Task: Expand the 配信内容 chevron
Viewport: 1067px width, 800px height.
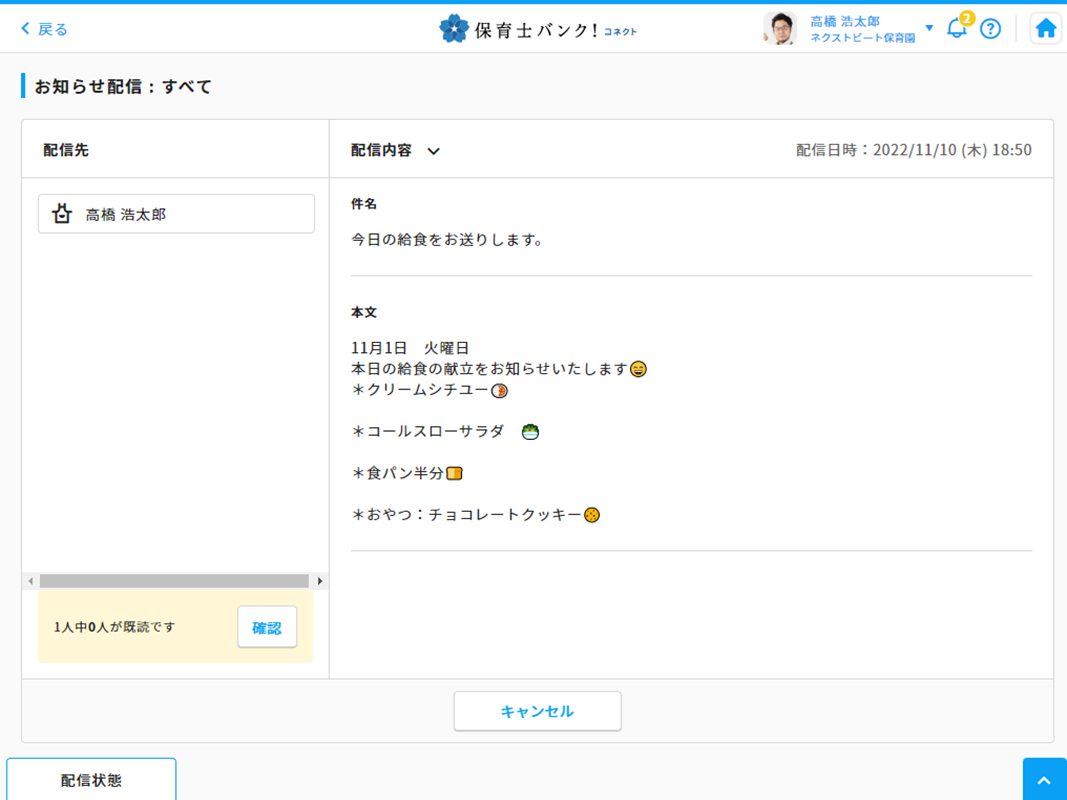Action: coord(434,151)
